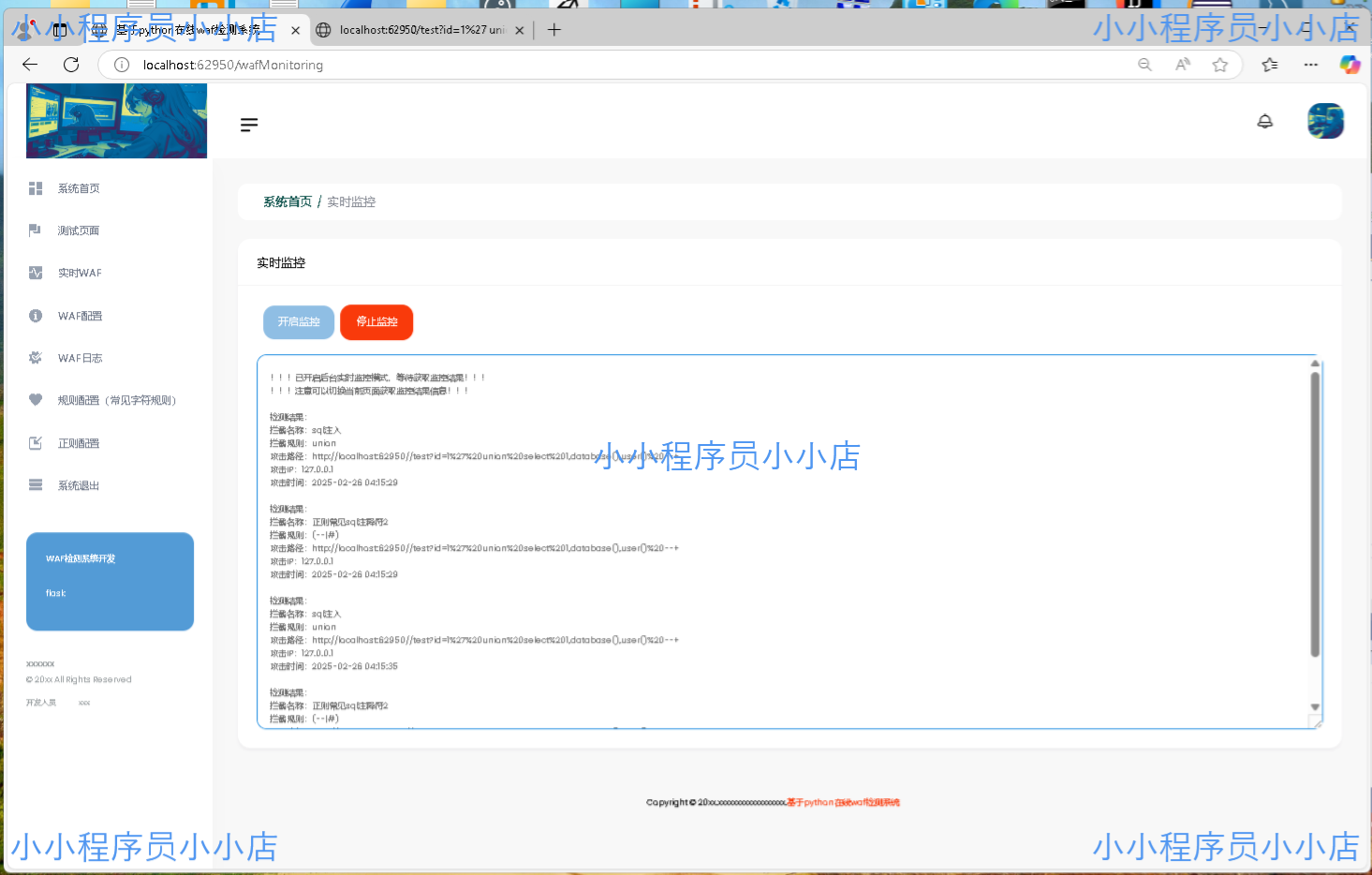Click the heart icon for 规则配置
Image resolution: width=1372 pixels, height=875 pixels.
(x=35, y=400)
